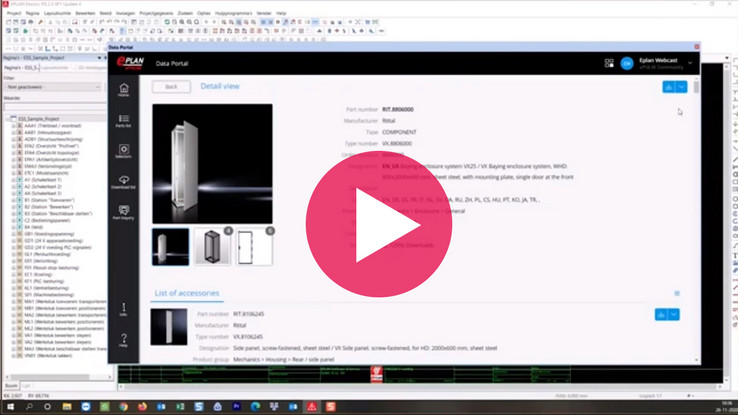Click the side panel accessory image
Image resolution: width=738 pixels, height=415 pixels.
(x=169, y=327)
